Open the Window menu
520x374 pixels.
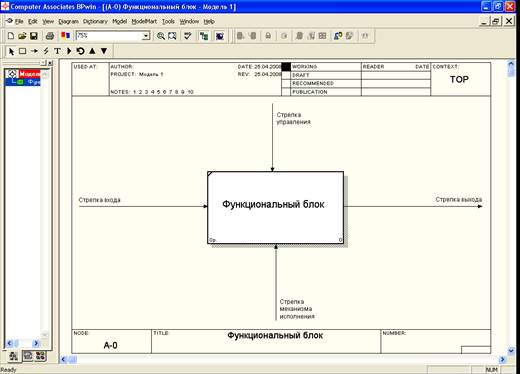189,21
